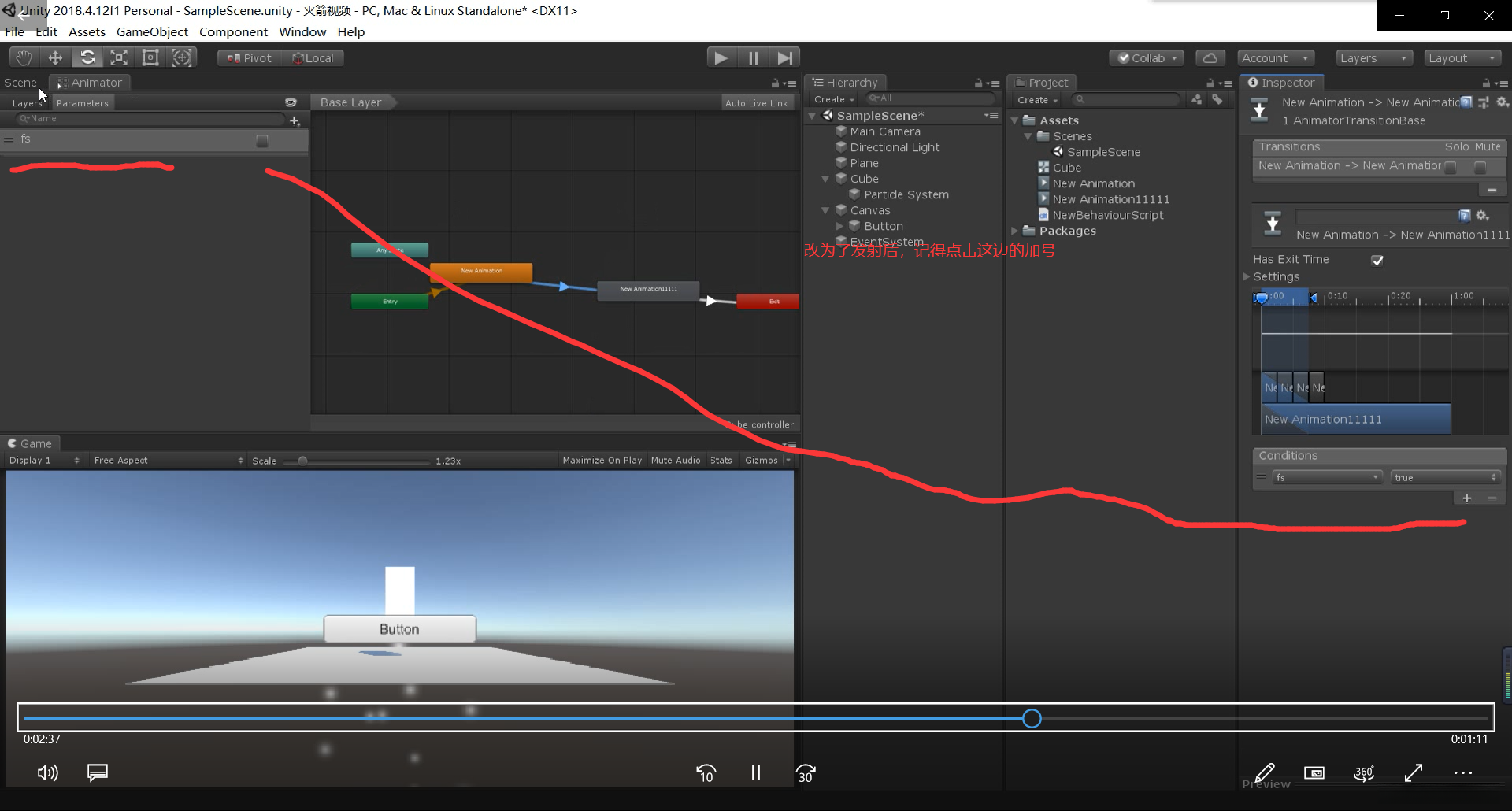
Task: Activate the Rotate tool
Action: [x=87, y=57]
